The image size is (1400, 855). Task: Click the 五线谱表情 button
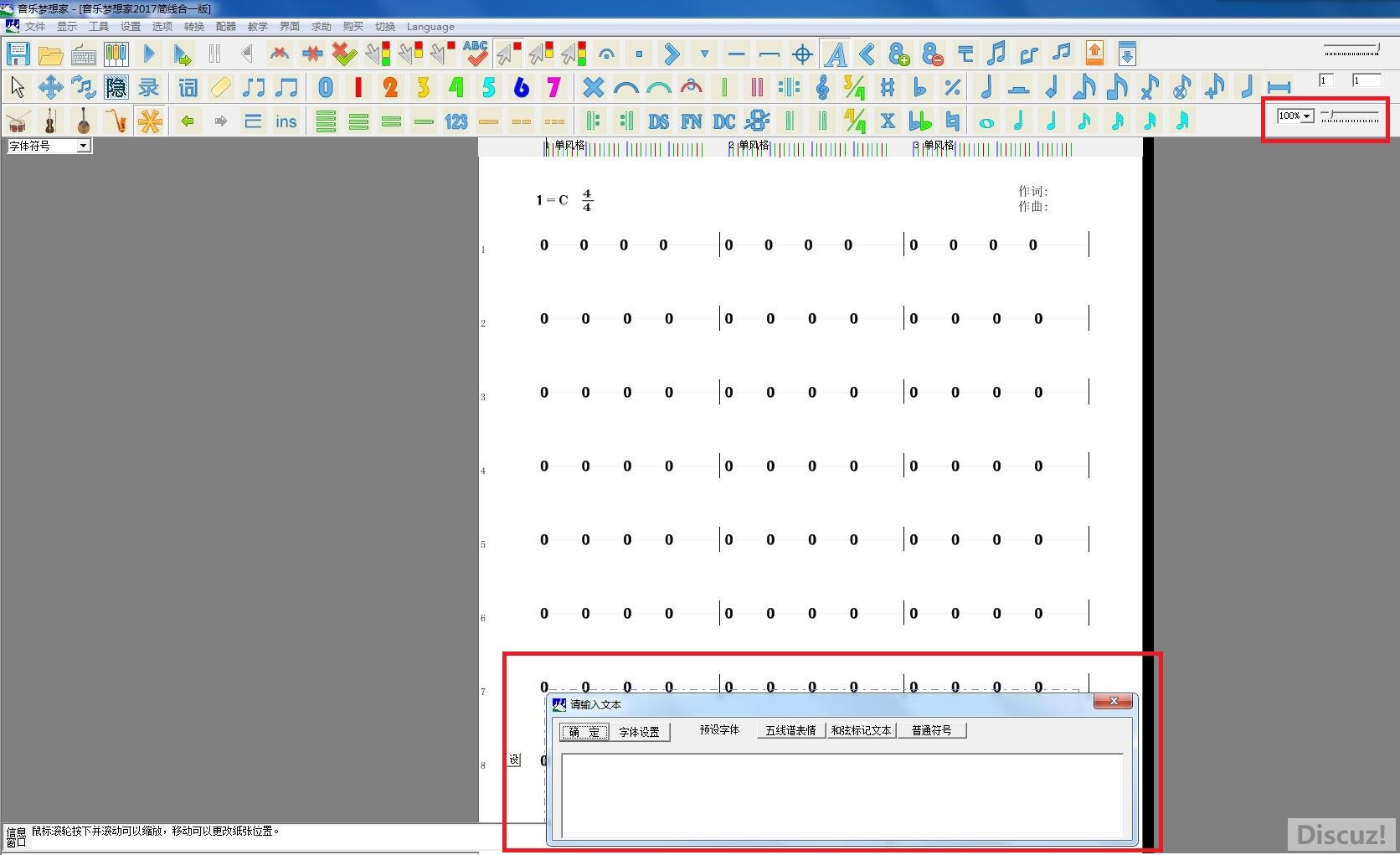pyautogui.click(x=790, y=730)
